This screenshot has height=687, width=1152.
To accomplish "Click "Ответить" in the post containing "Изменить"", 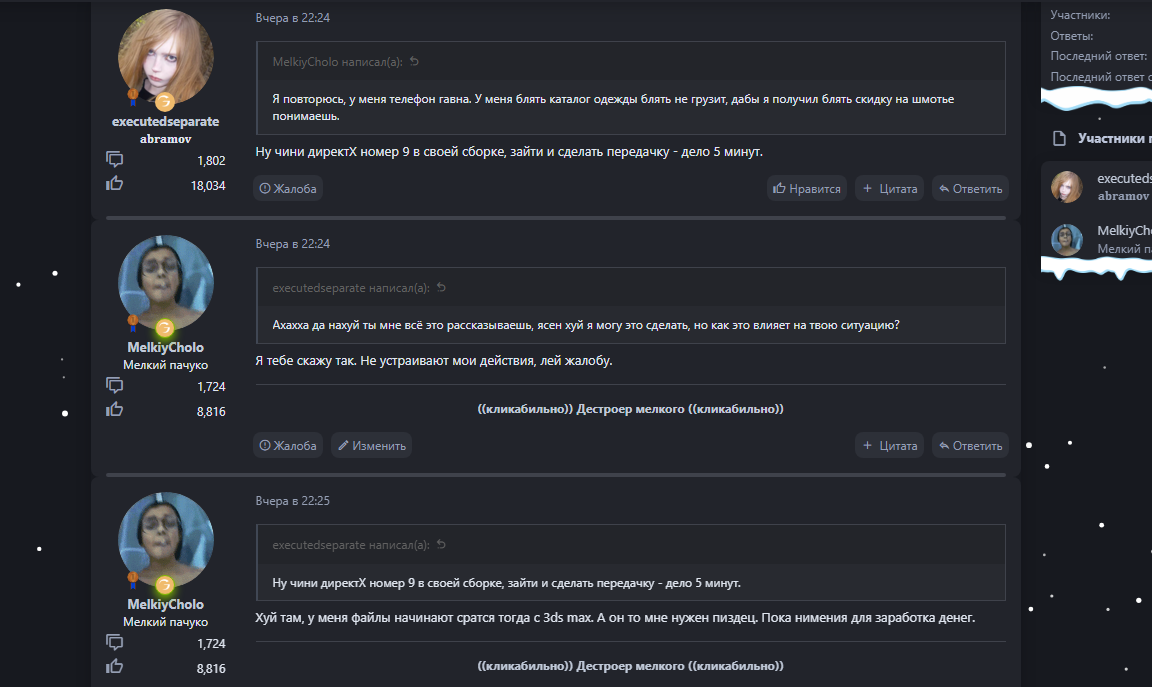I will [969, 445].
